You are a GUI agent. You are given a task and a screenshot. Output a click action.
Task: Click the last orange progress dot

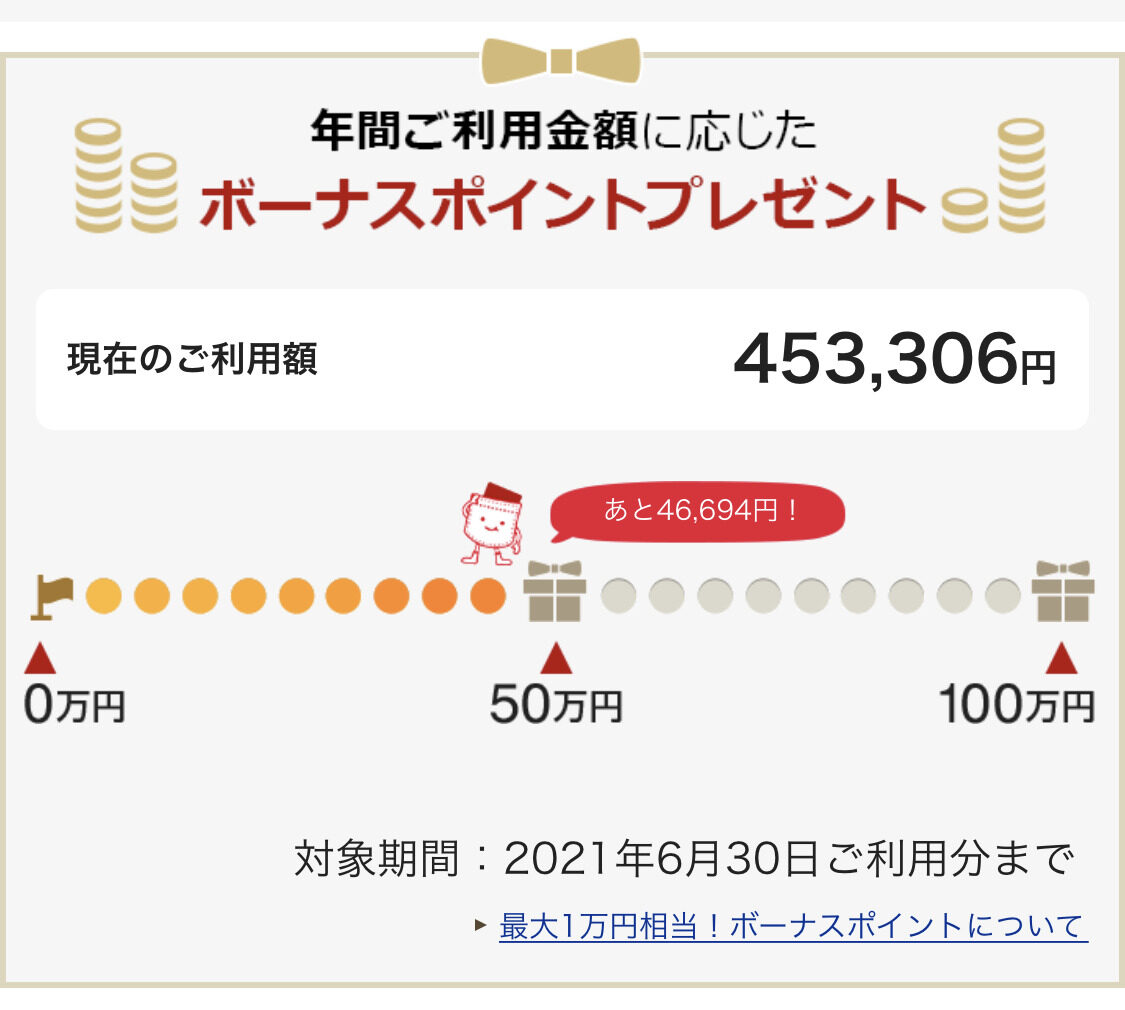tap(488, 596)
